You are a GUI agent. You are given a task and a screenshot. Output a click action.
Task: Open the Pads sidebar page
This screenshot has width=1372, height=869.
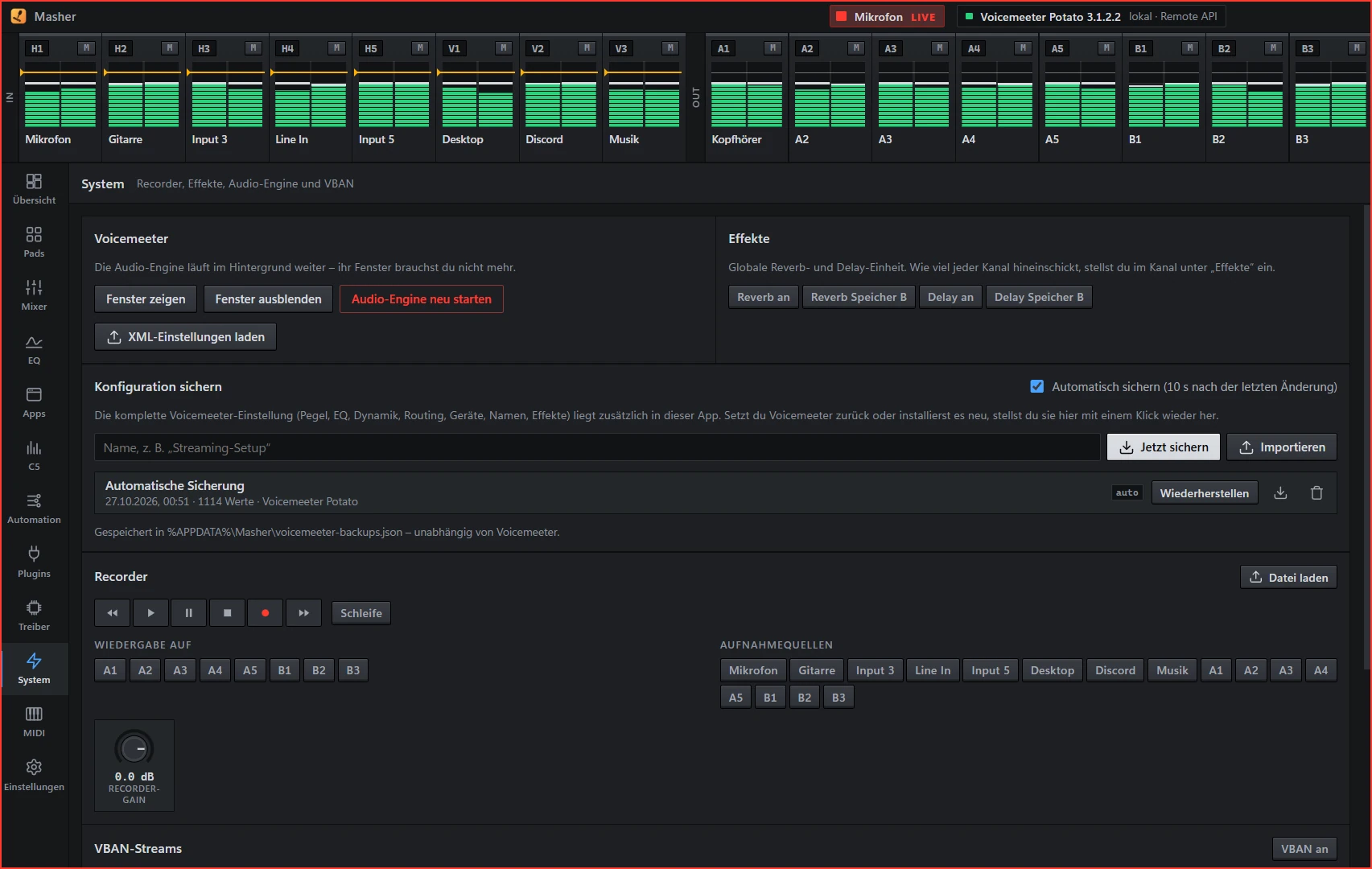pyautogui.click(x=34, y=242)
